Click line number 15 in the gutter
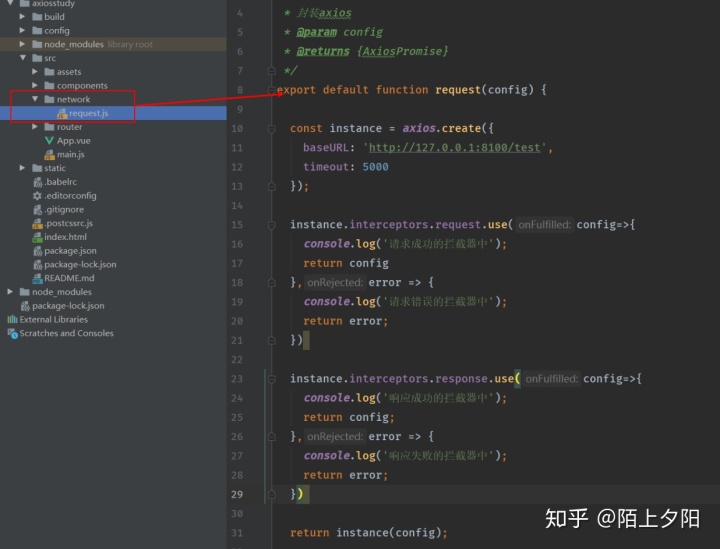Viewport: 720px width, 549px height. [x=237, y=225]
